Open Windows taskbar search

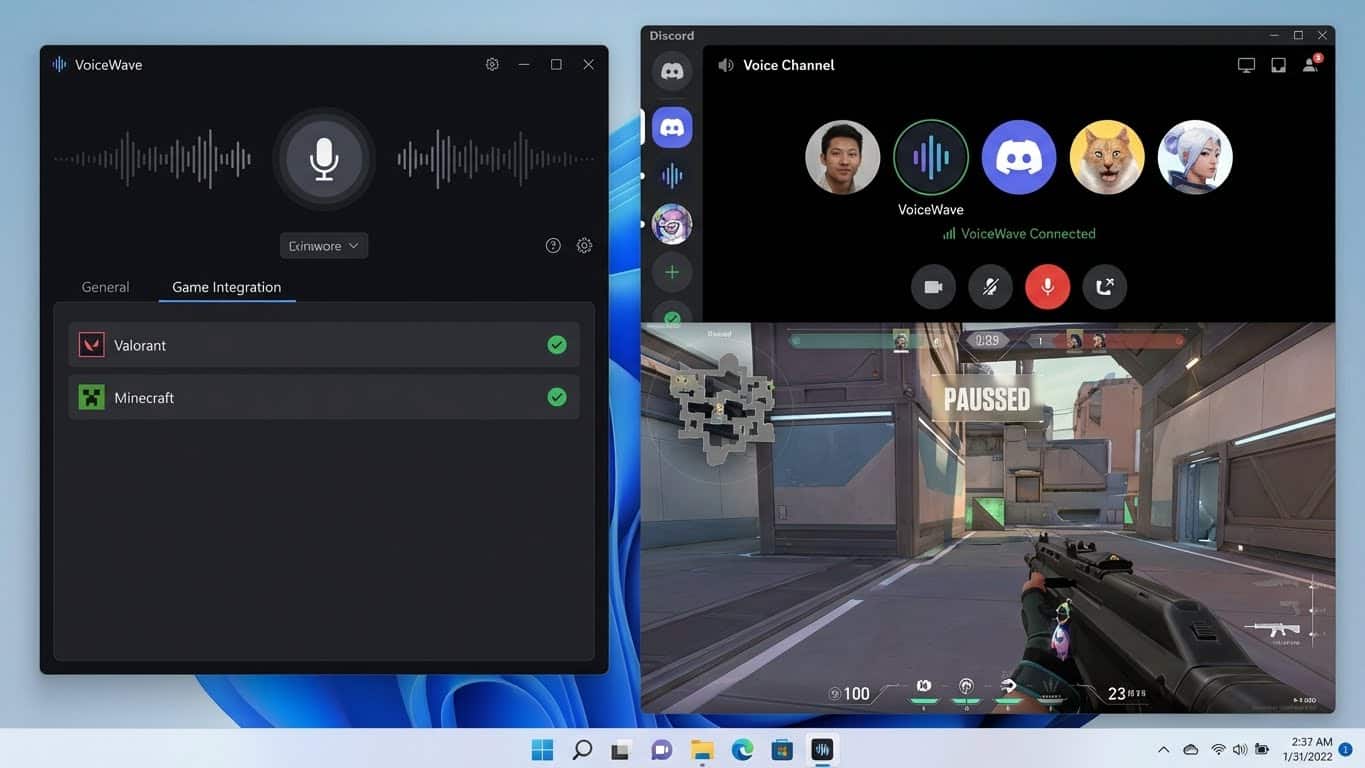point(582,749)
